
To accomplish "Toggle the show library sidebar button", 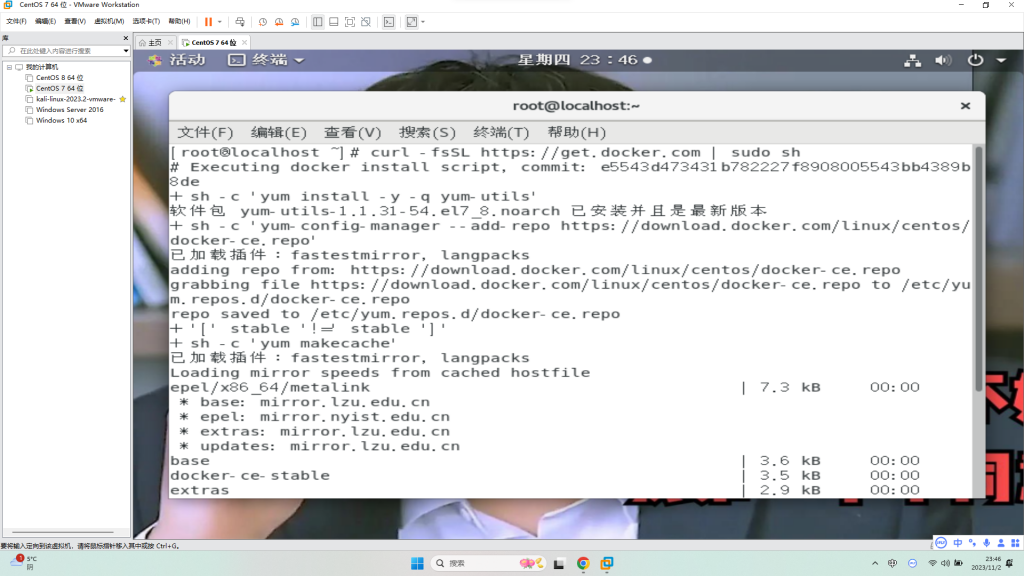I will [x=317, y=21].
